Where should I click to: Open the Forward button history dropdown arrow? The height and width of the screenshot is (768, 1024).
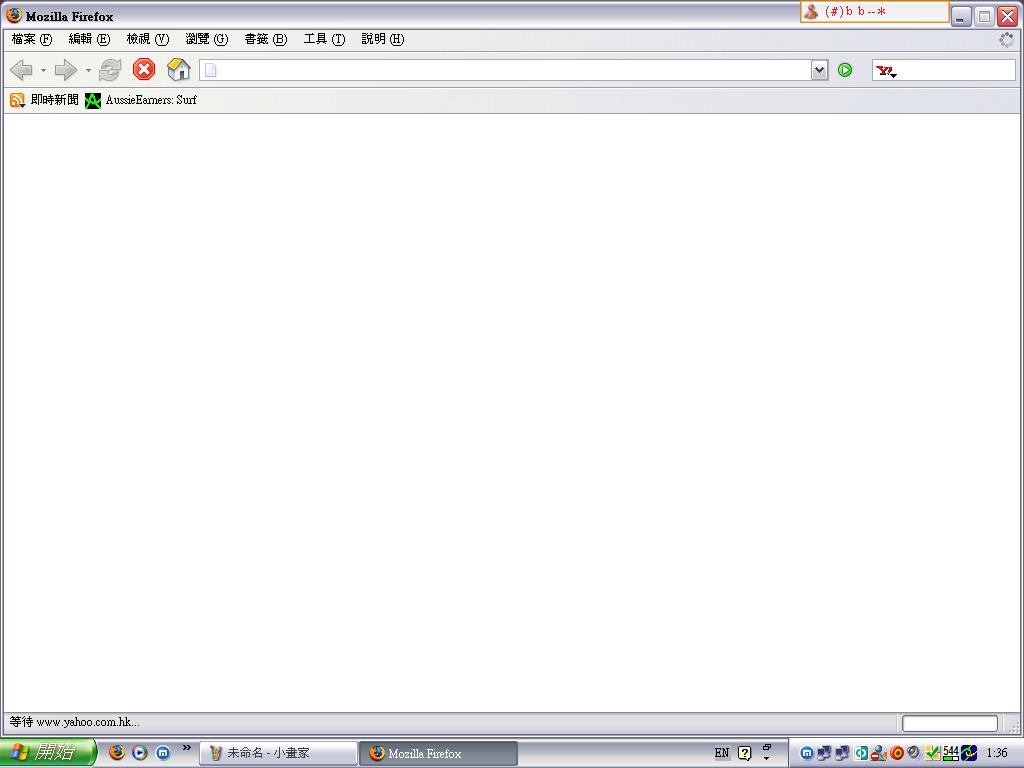[88, 70]
